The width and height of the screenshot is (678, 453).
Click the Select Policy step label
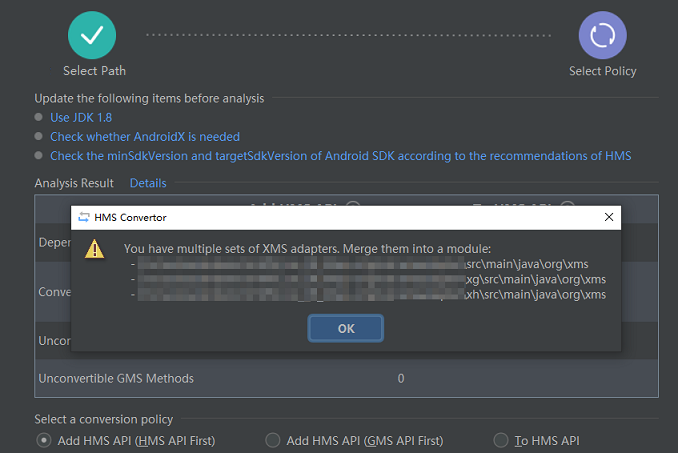[602, 71]
